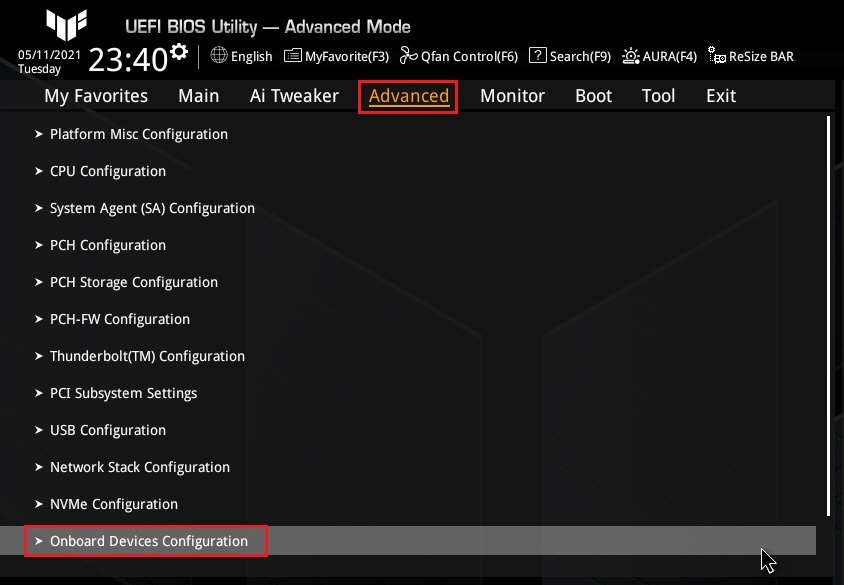Click the MyFavorite list icon
844x585 pixels.
(x=292, y=55)
